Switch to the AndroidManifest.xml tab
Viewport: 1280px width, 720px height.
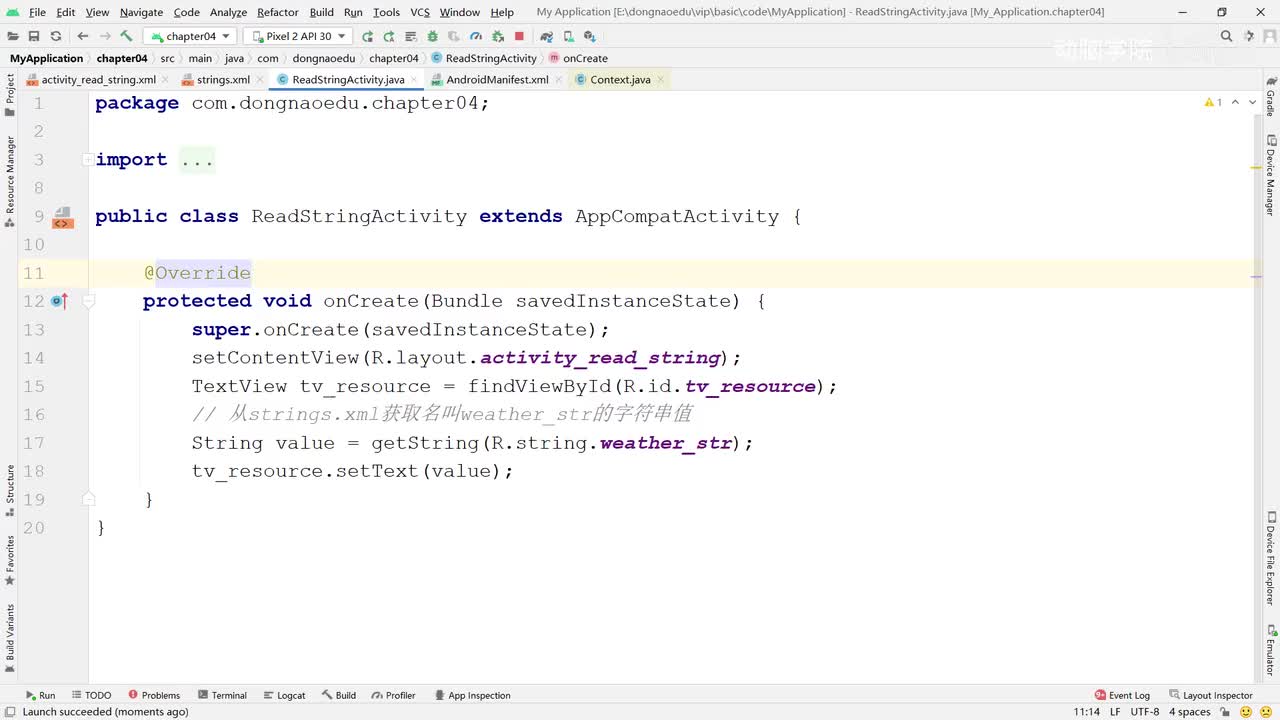[497, 80]
